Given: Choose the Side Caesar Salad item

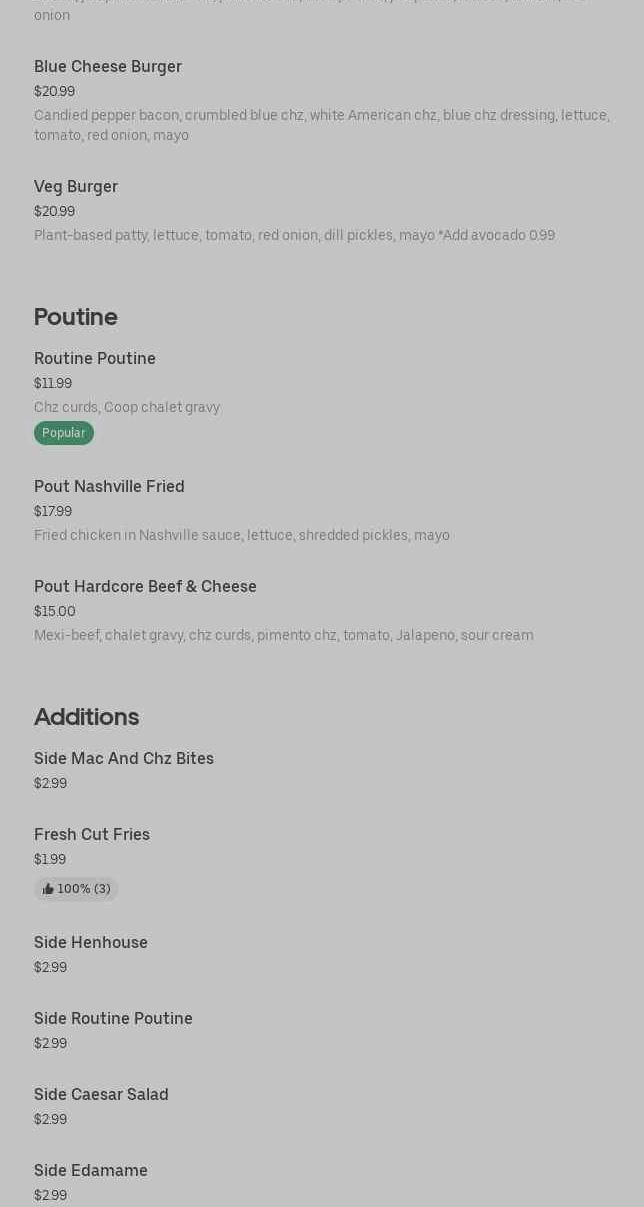Looking at the screenshot, I should tap(101, 1095).
